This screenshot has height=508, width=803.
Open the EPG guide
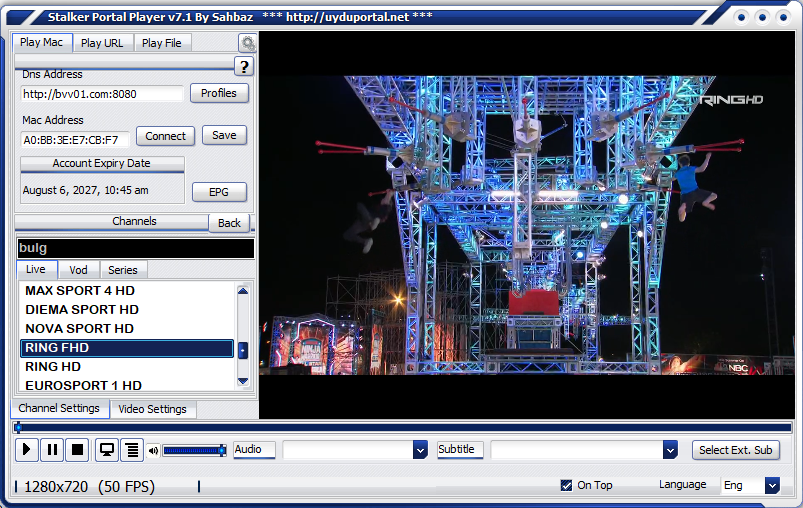219,192
